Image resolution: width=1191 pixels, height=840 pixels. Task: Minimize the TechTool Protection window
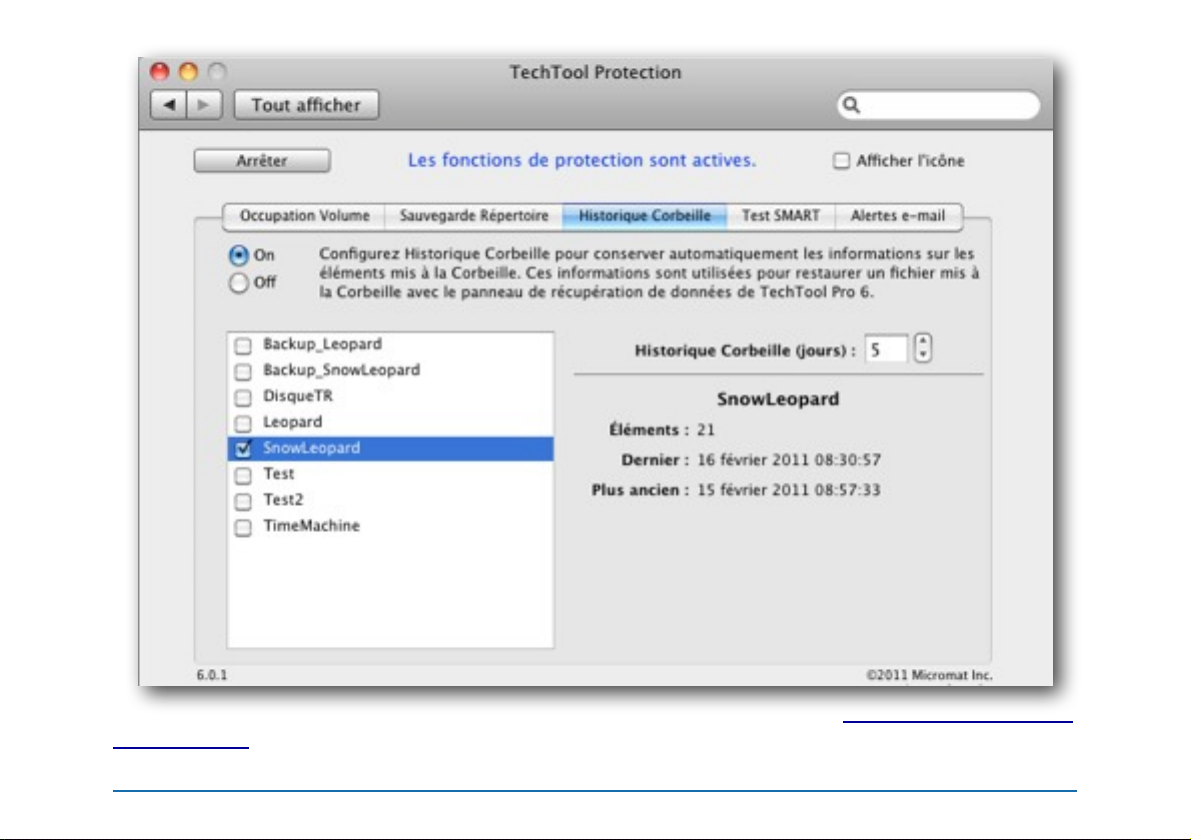pos(188,72)
